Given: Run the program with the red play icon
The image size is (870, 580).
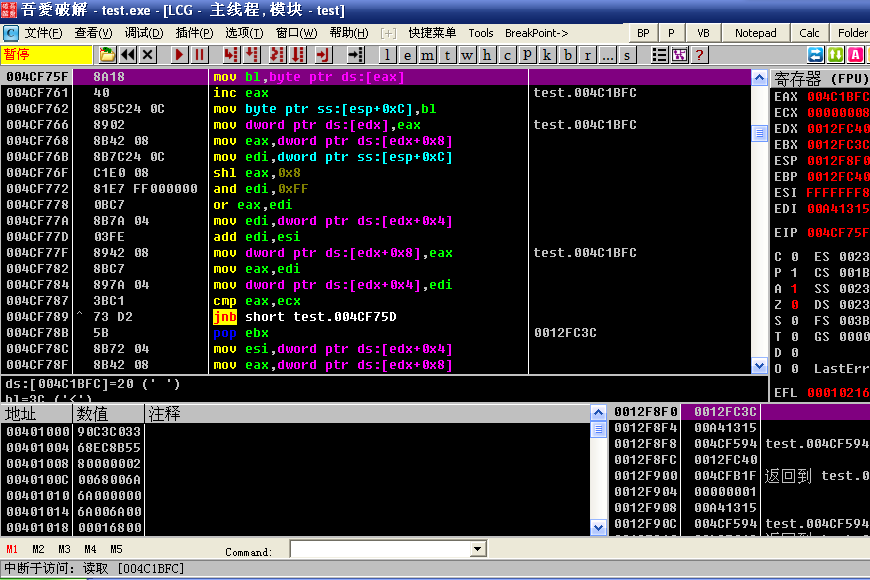Looking at the screenshot, I should 179,54.
